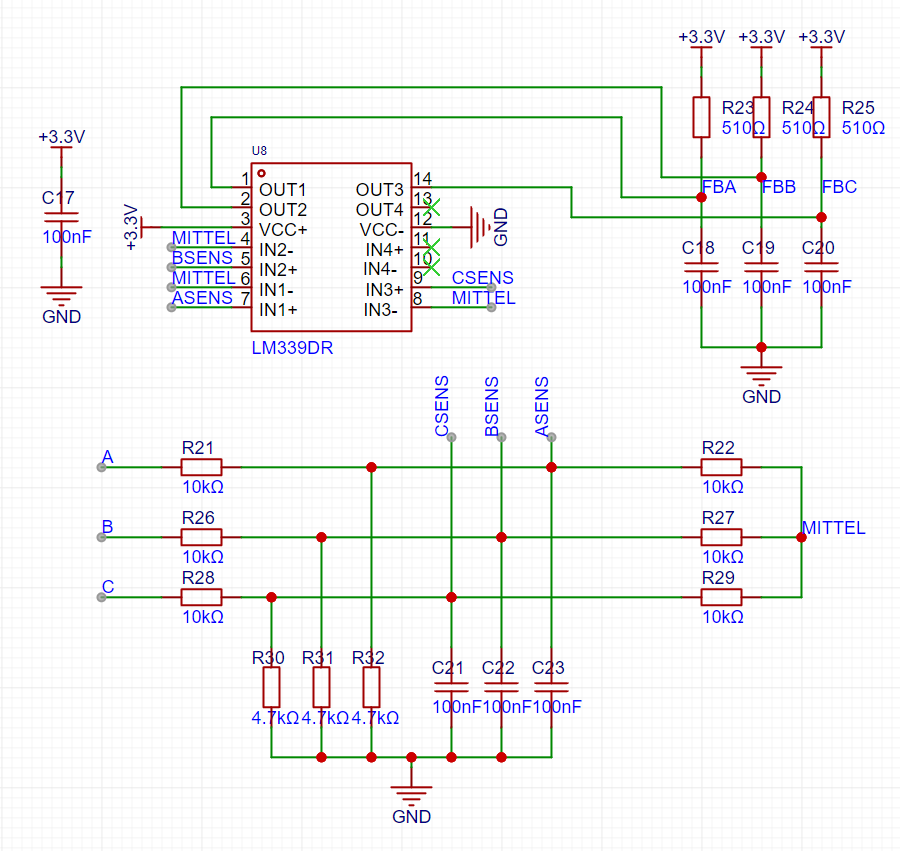The width and height of the screenshot is (900, 851).
Task: Select the MITTEL net label at pin 8
Action: (483, 298)
